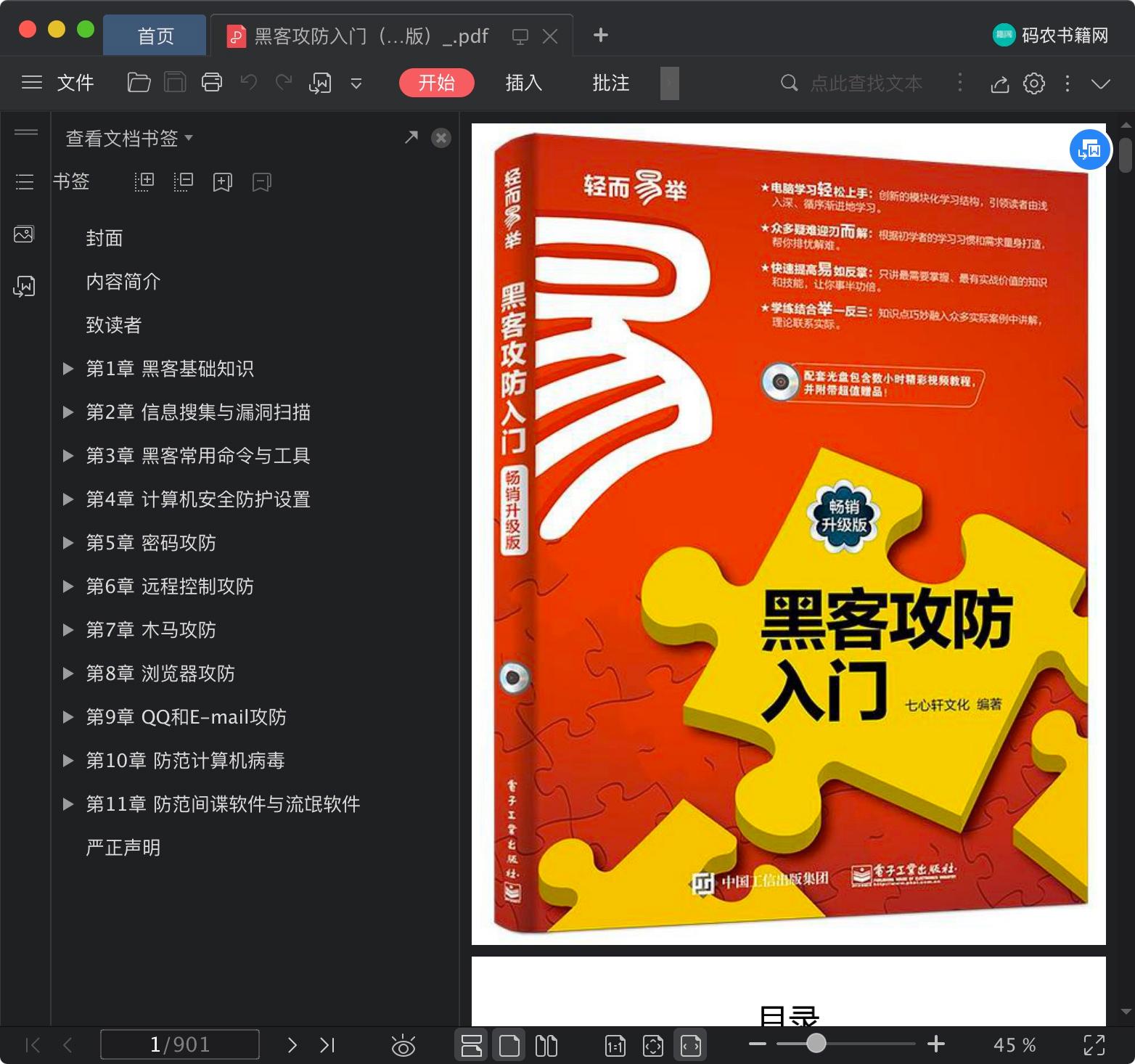1135x1064 pixels.
Task: Click the 码农书籍网 account button
Action: point(1050,35)
